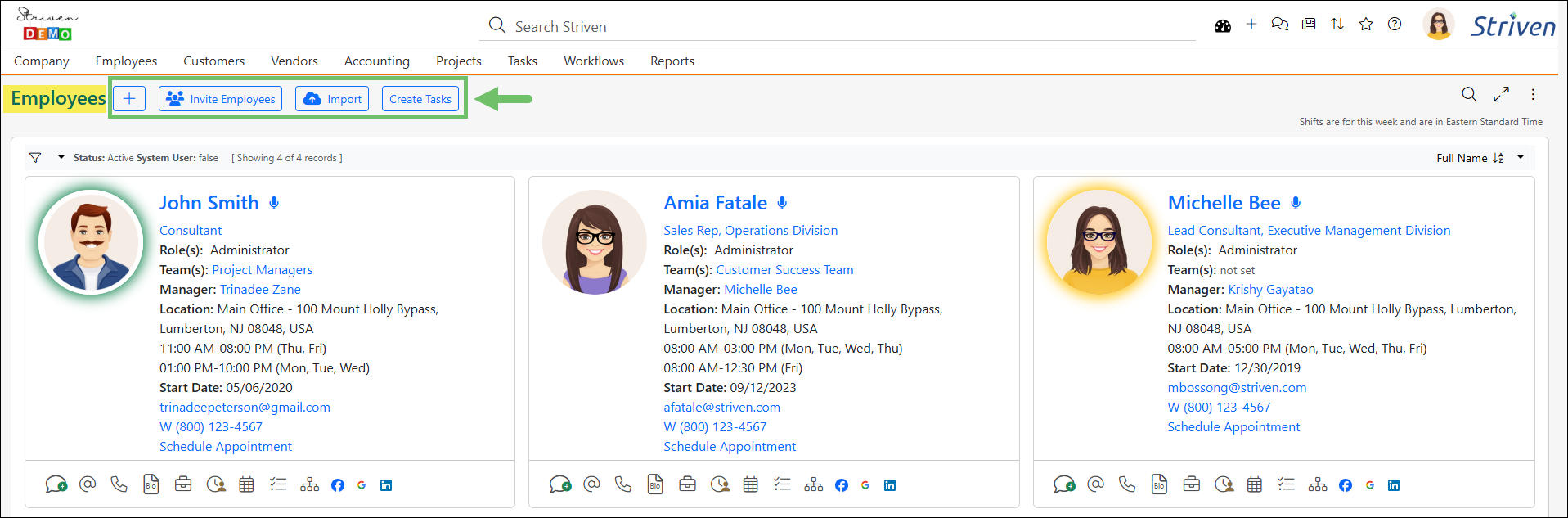
Task: Open LinkedIn icon on Amia Fatale's card
Action: coord(890,485)
